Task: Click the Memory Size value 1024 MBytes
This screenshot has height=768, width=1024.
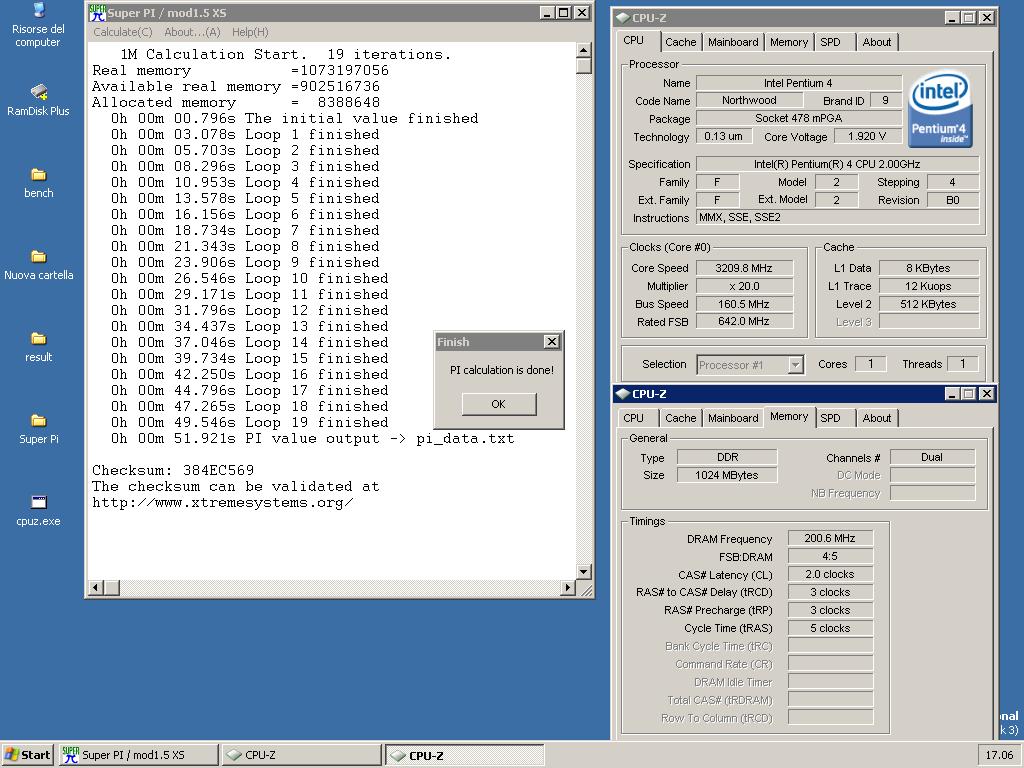Action: point(727,475)
